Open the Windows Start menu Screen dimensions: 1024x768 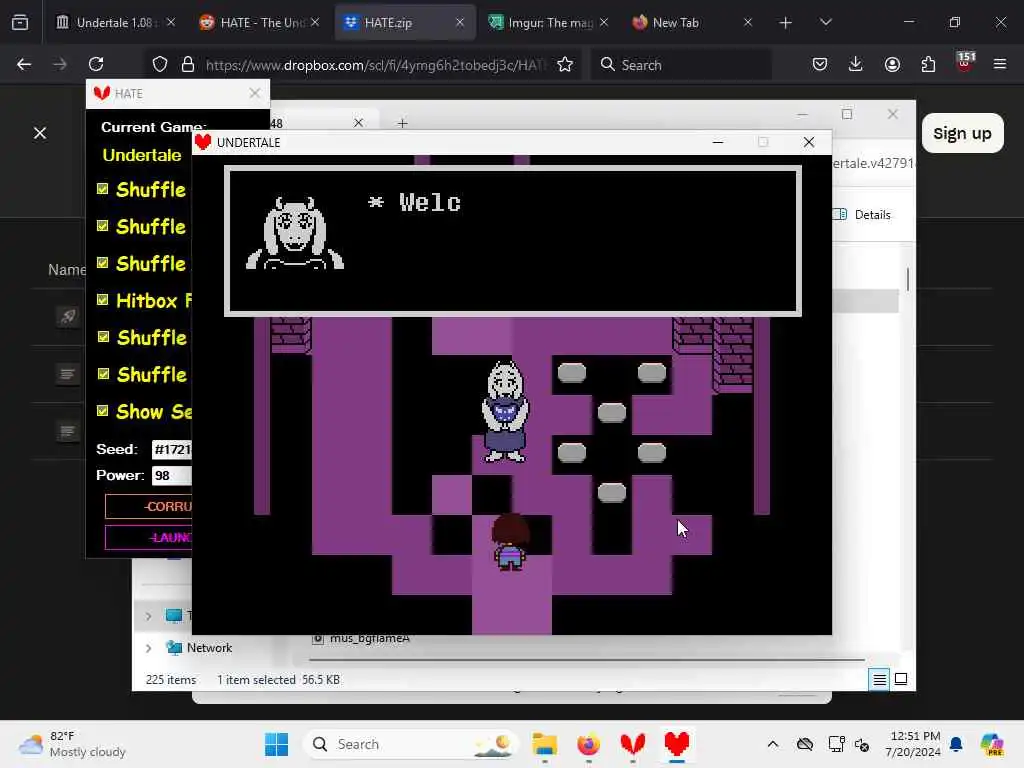click(276, 744)
